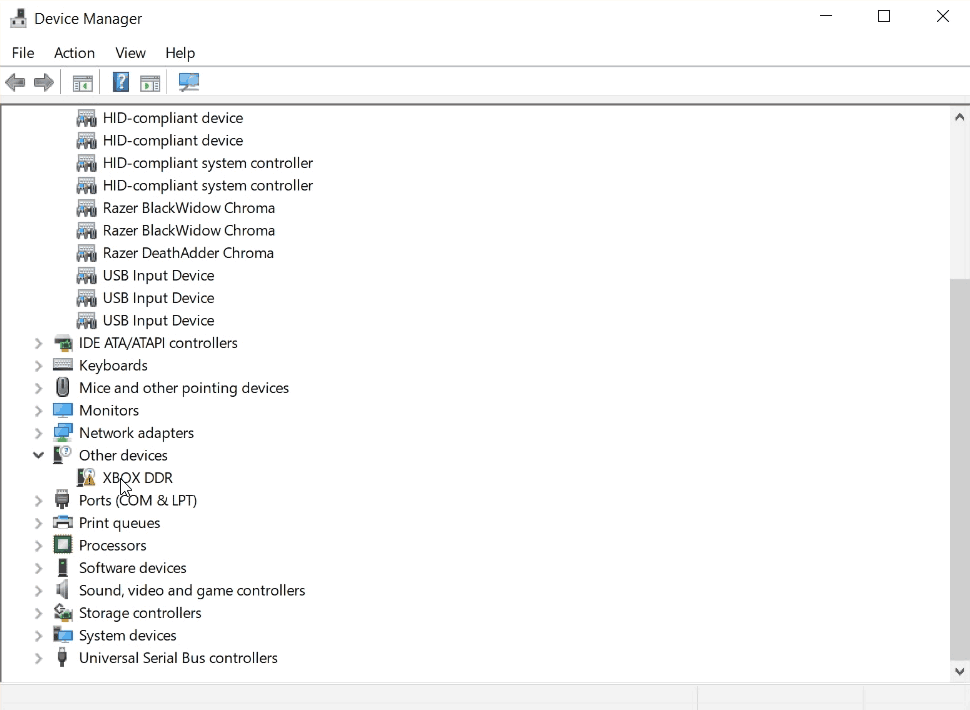Minimize the Device Manager window
This screenshot has width=970, height=710.
[826, 17]
